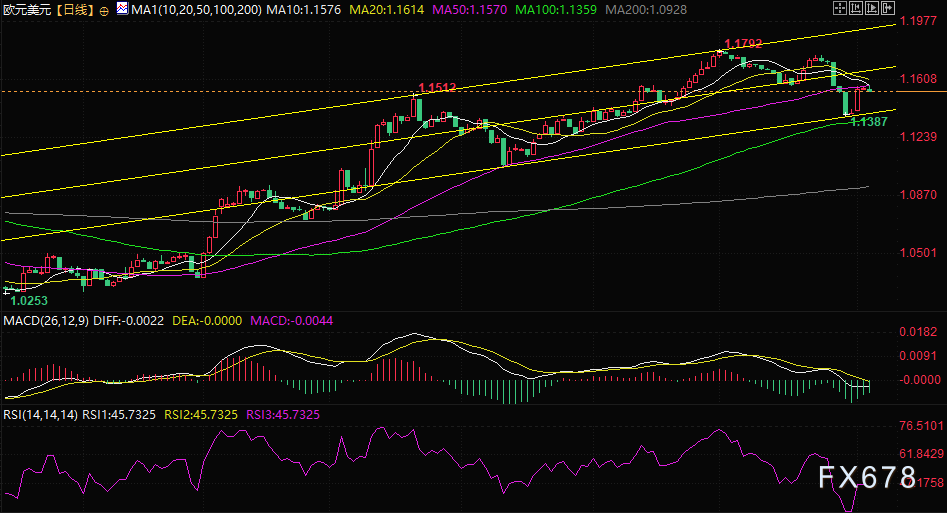The image size is (947, 513).
Task: Select the MA200 gray line label
Action: [646, 10]
